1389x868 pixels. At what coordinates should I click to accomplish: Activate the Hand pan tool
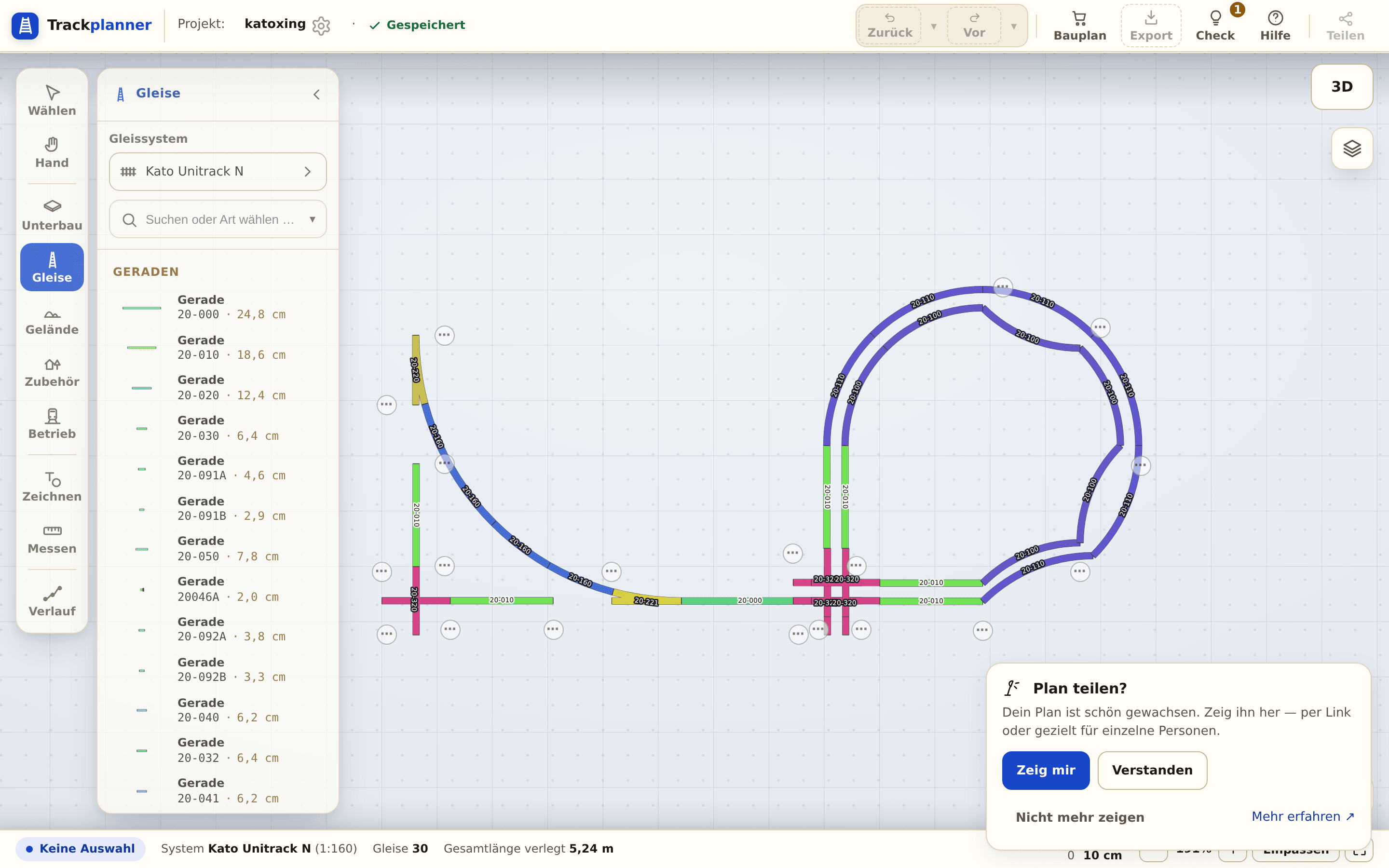[52, 153]
